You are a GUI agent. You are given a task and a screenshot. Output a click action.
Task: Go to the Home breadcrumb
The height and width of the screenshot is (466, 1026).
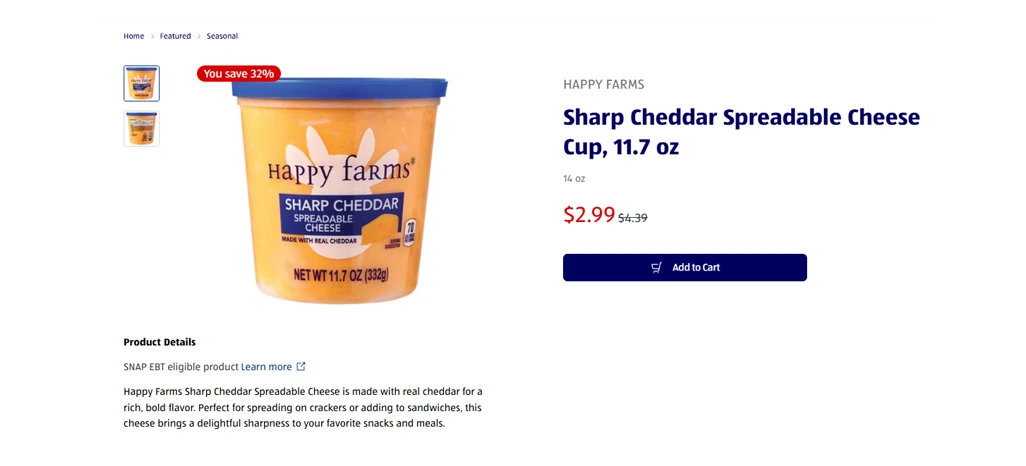tap(134, 36)
